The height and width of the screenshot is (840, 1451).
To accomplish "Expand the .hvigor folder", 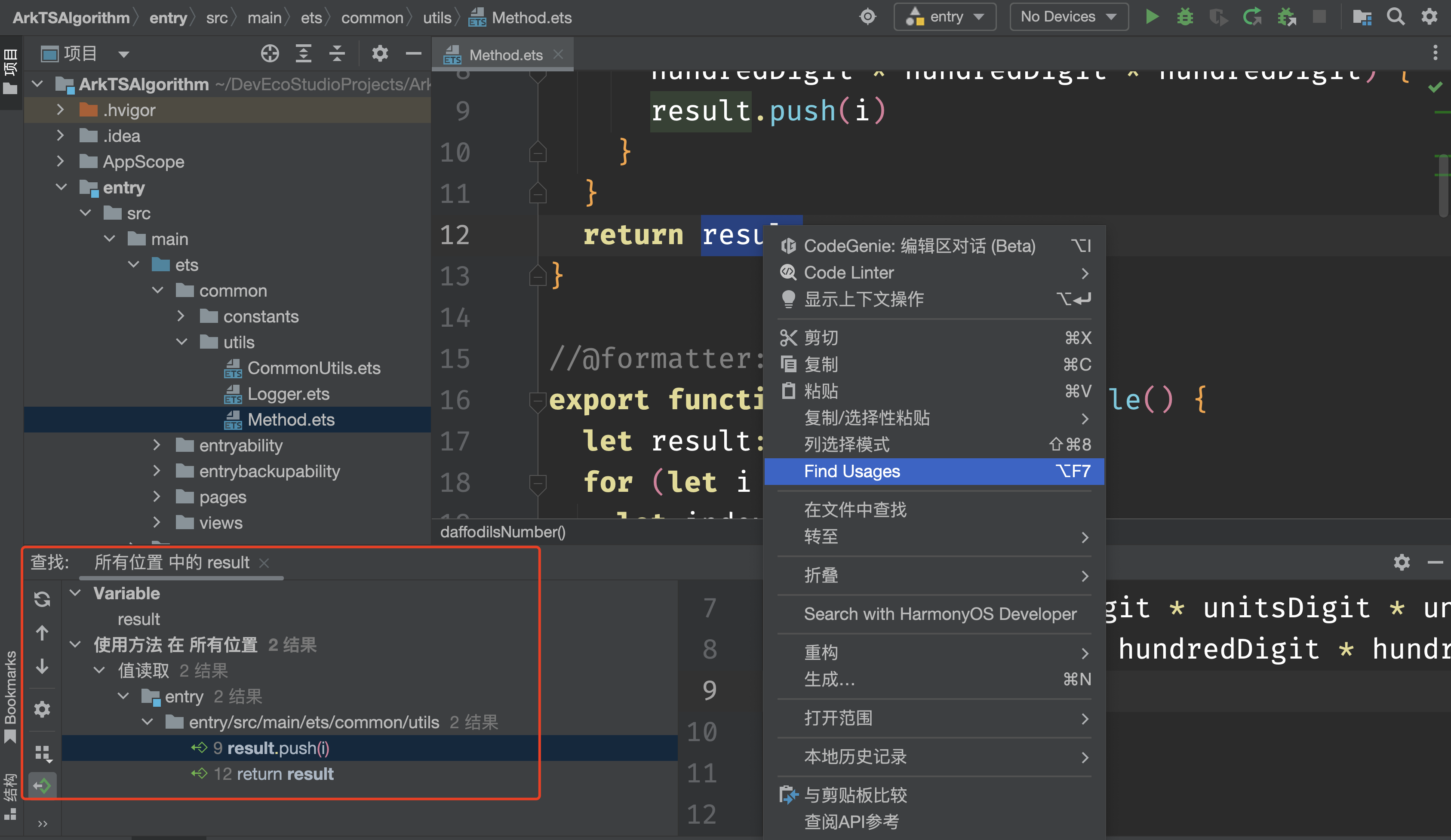I will pyautogui.click(x=61, y=110).
